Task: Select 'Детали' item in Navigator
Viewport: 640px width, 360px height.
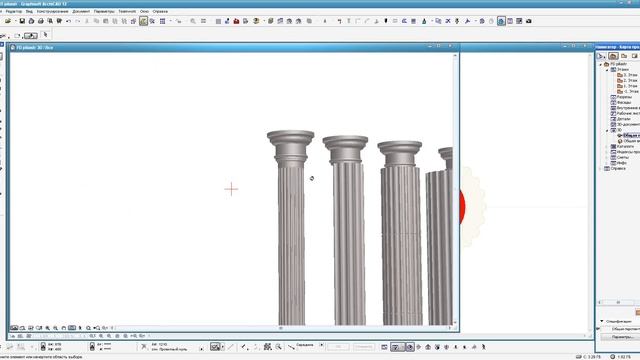Action: (x=620, y=119)
